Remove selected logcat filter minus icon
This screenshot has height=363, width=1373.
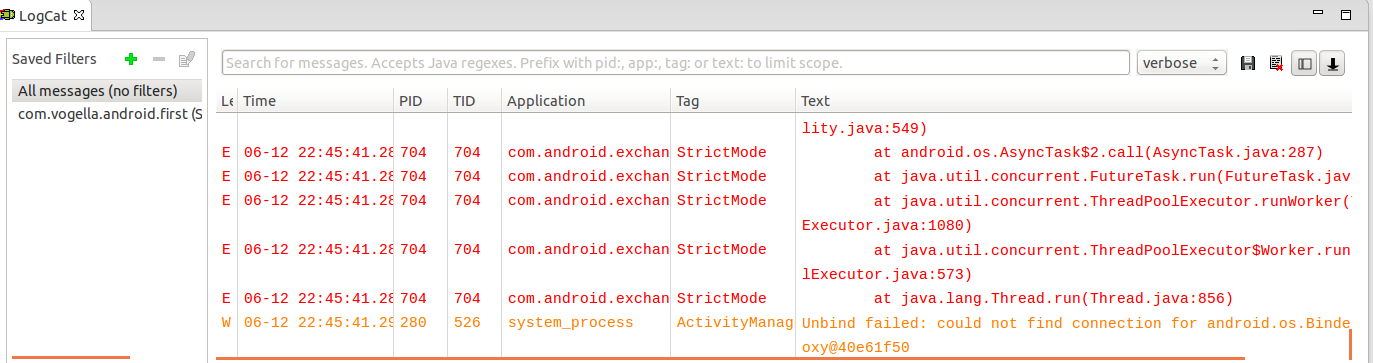(x=158, y=60)
